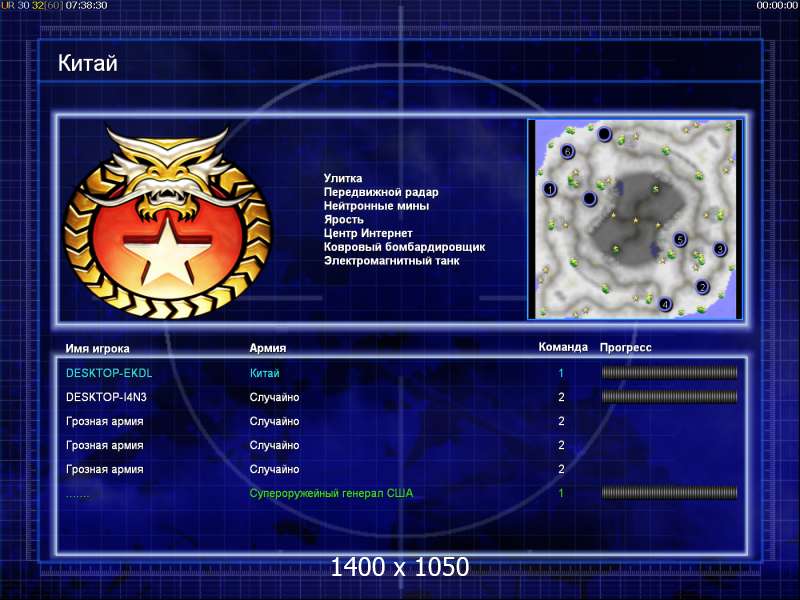The height and width of the screenshot is (600, 800).
Task: Click the "Имя игрока" column header
Action: pyautogui.click(x=97, y=348)
